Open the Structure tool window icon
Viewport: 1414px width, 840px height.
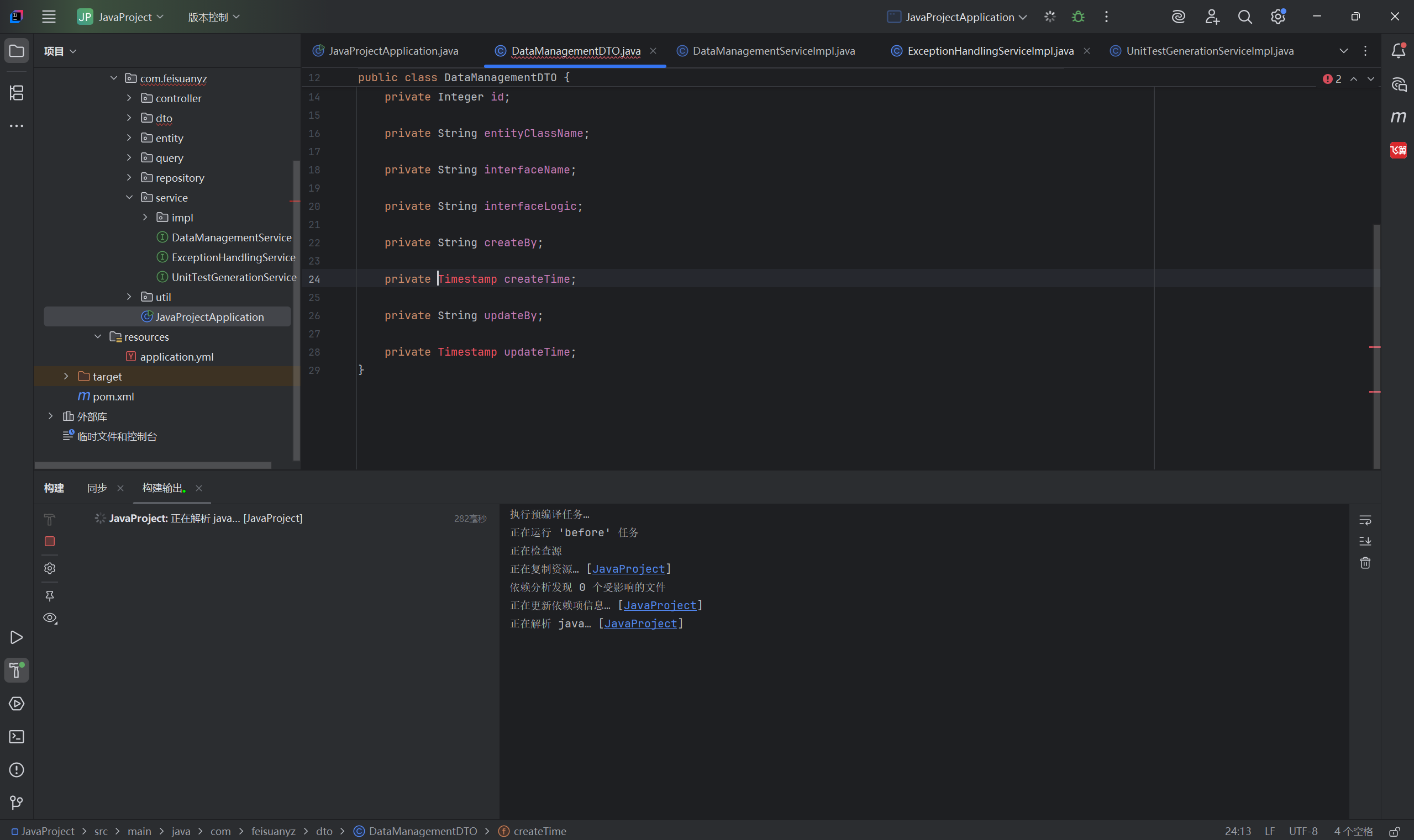click(17, 92)
